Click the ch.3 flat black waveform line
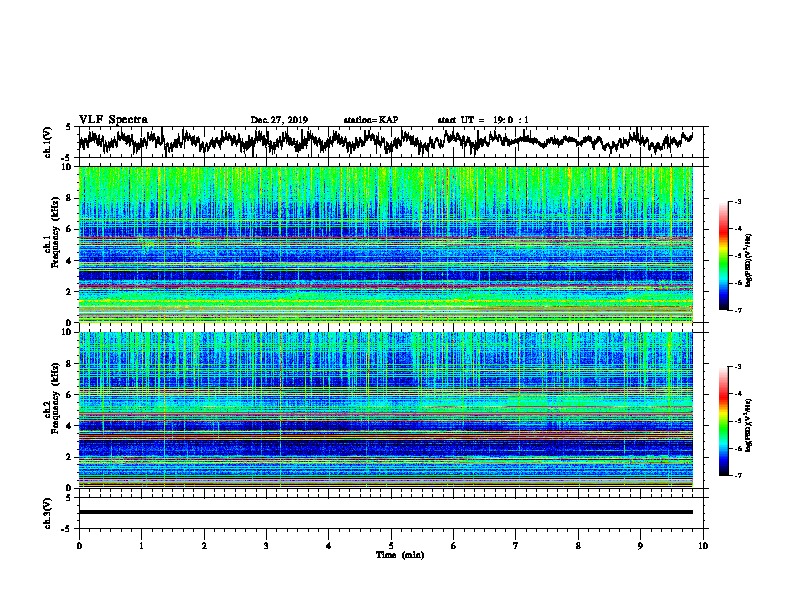 click(x=386, y=512)
